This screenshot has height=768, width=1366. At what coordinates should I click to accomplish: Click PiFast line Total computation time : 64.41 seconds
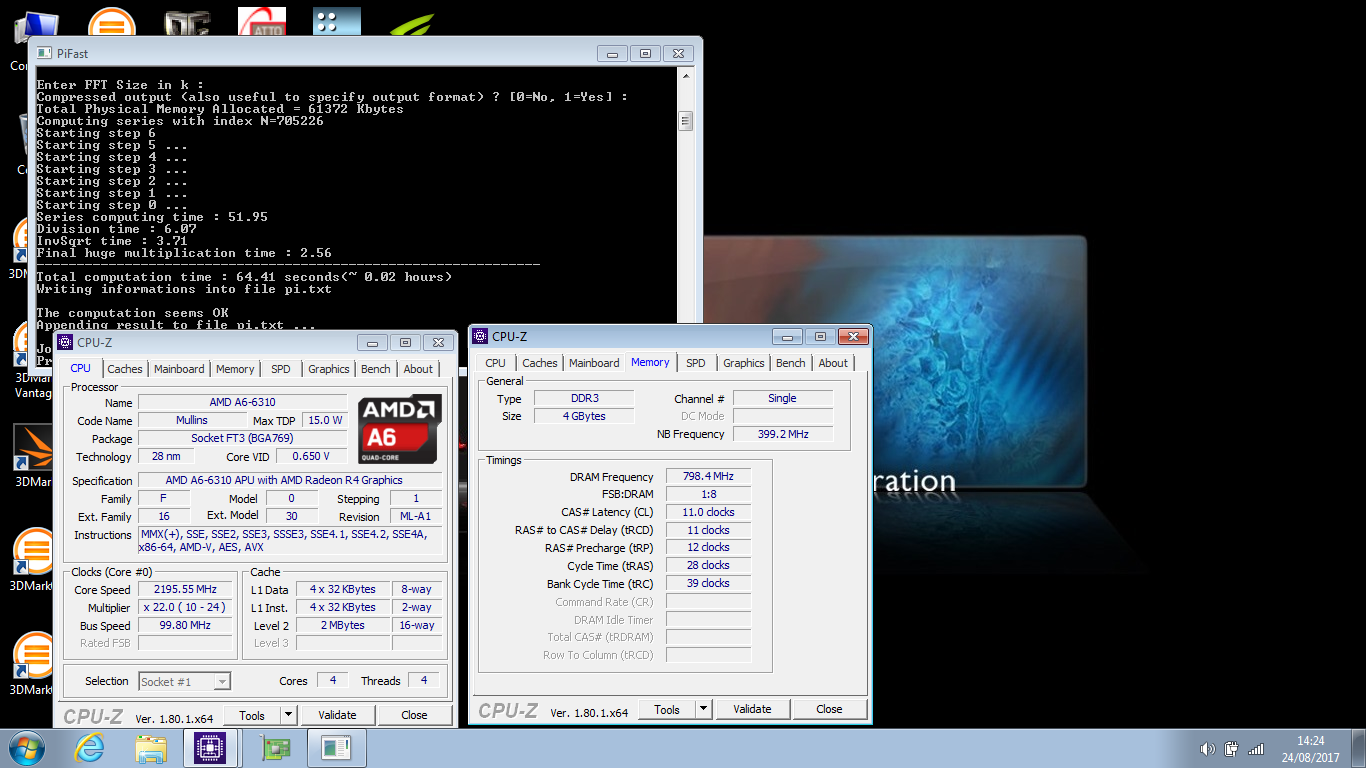(x=244, y=277)
